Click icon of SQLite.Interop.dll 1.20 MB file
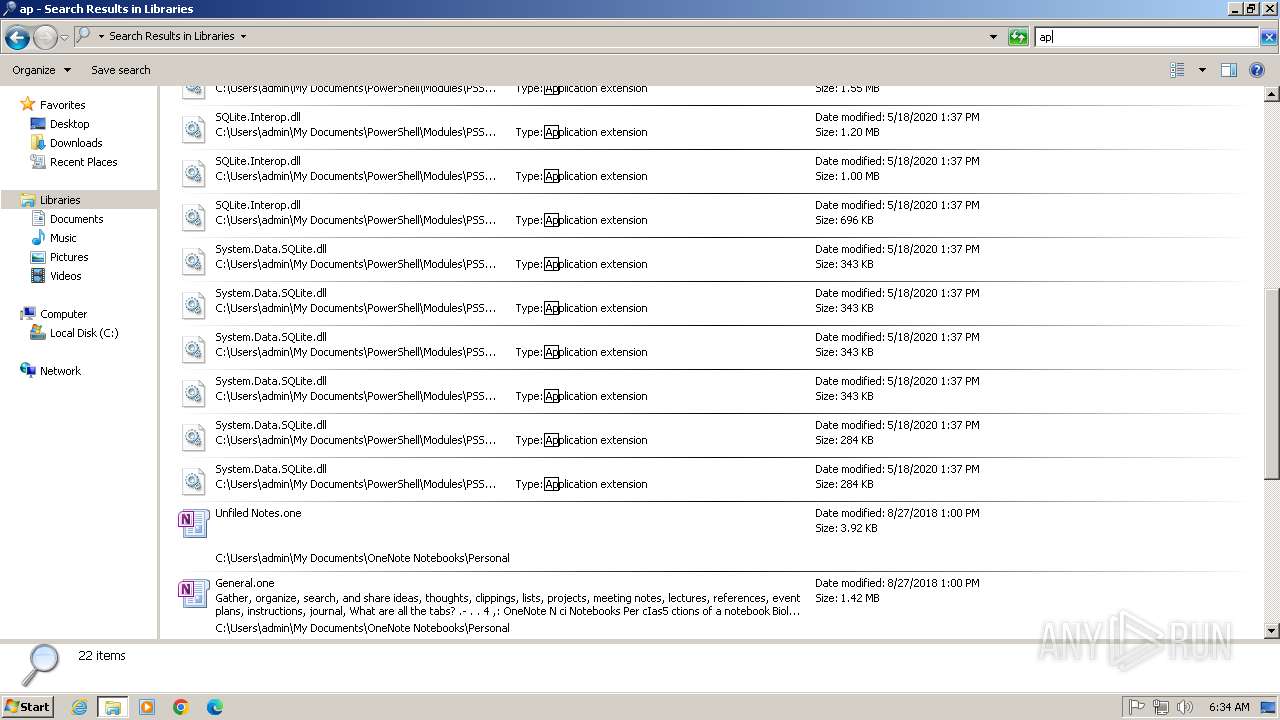The width and height of the screenshot is (1280, 720). (193, 129)
